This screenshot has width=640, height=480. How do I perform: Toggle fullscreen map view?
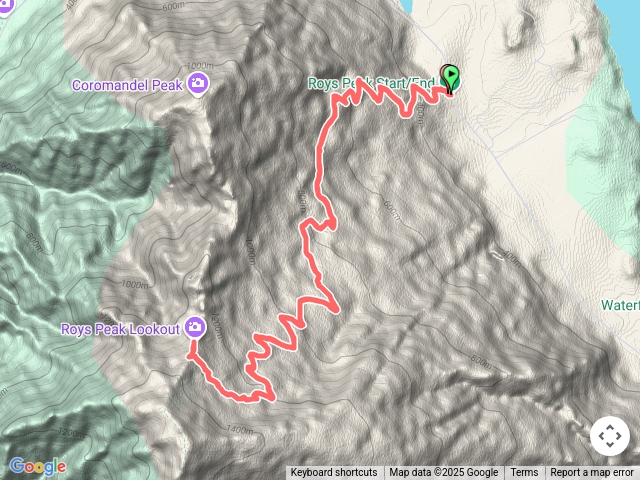tap(610, 436)
